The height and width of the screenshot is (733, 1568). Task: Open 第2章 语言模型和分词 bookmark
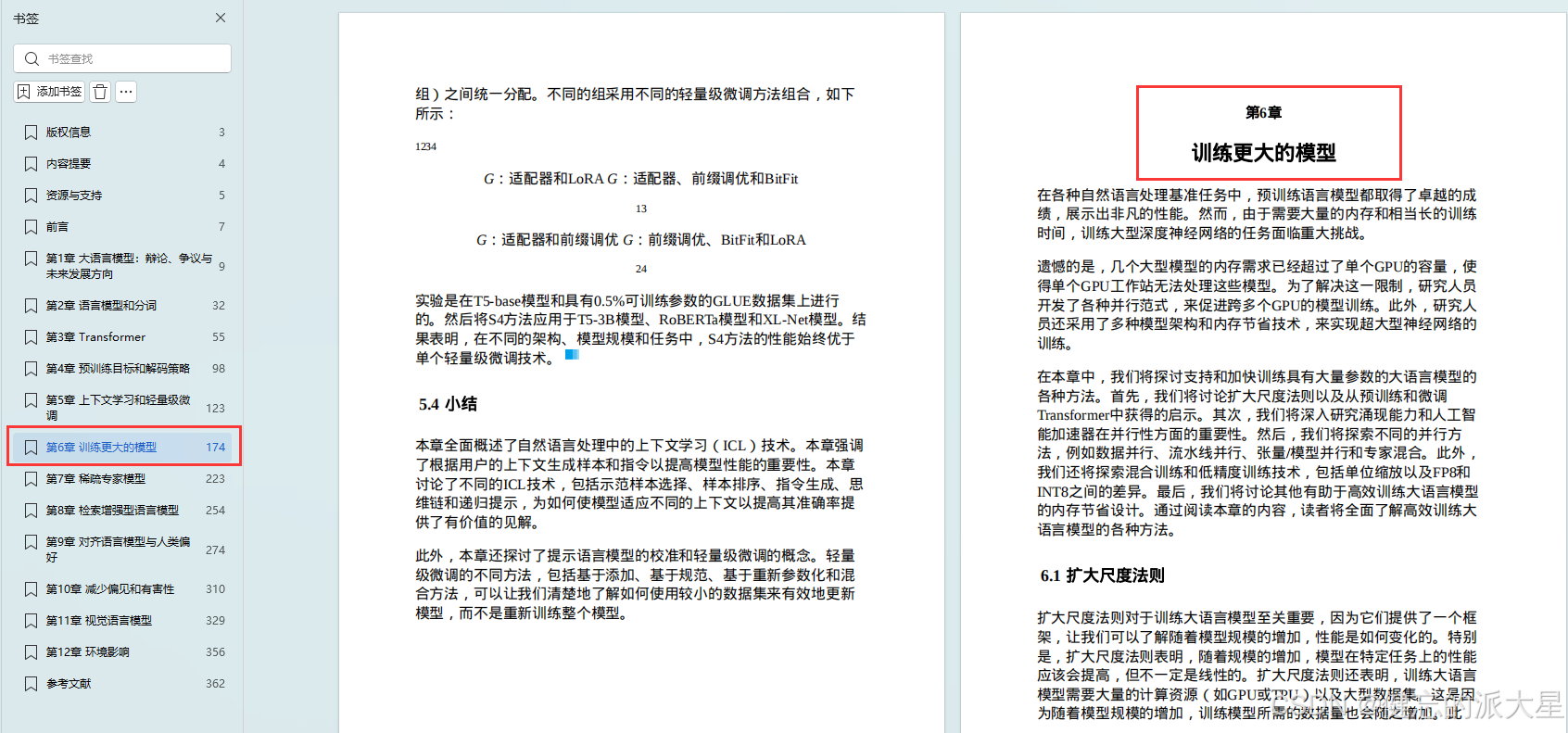101,306
